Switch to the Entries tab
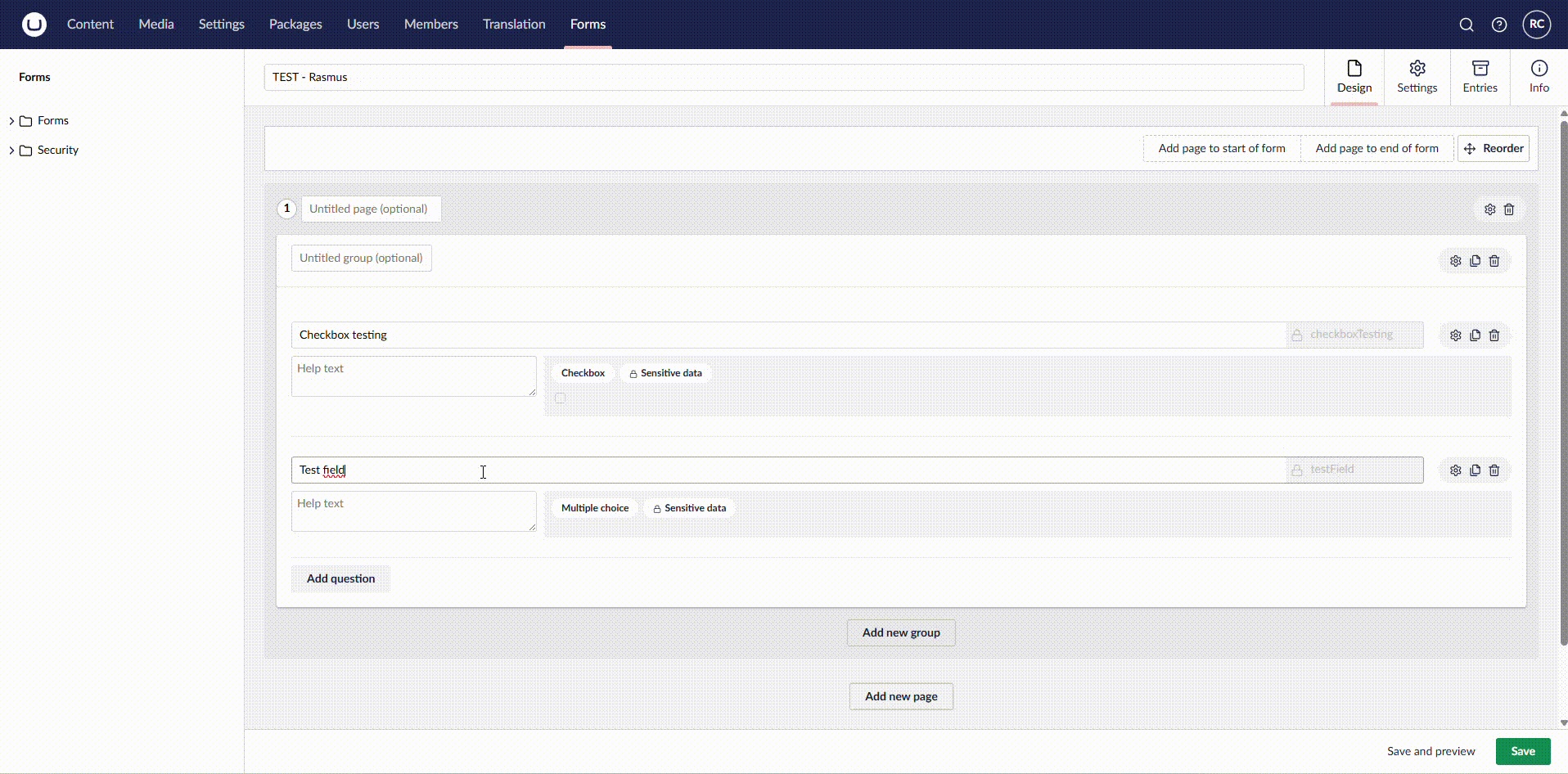Viewport: 1568px width, 774px height. coord(1480,77)
